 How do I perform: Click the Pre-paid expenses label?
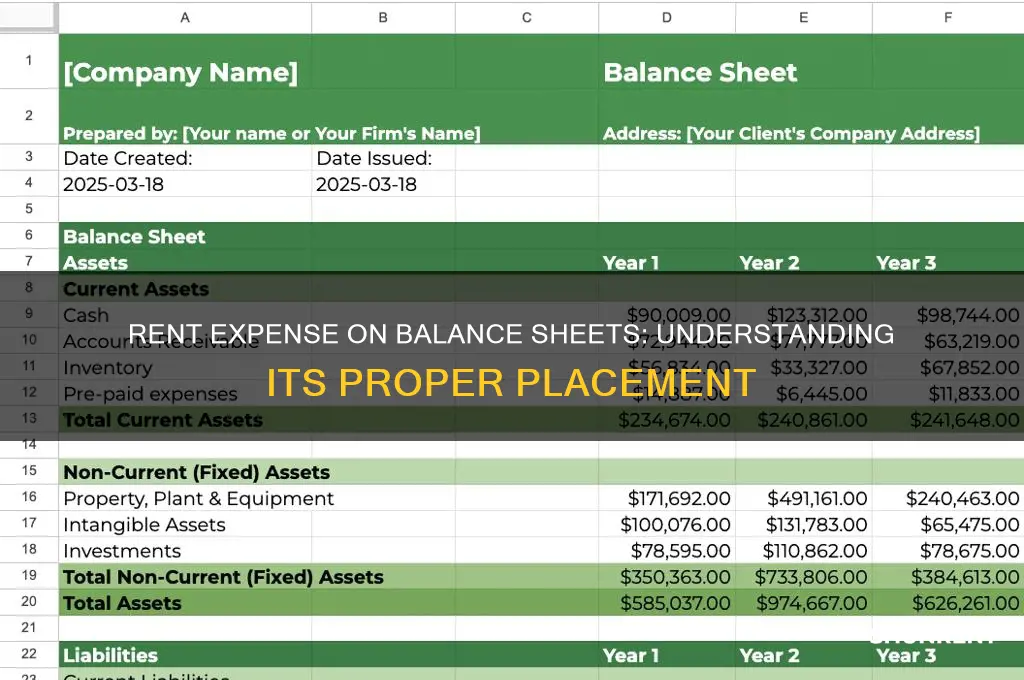pyautogui.click(x=150, y=393)
